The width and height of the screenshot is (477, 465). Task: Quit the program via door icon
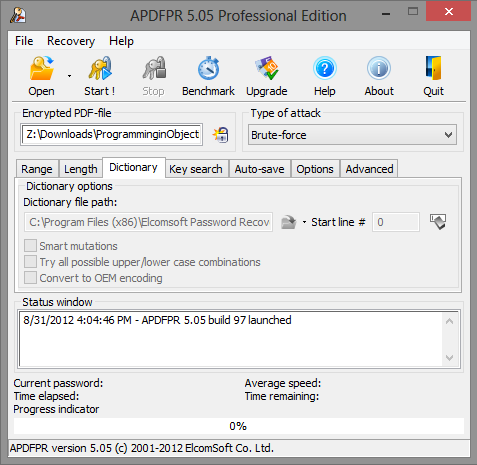tap(434, 68)
